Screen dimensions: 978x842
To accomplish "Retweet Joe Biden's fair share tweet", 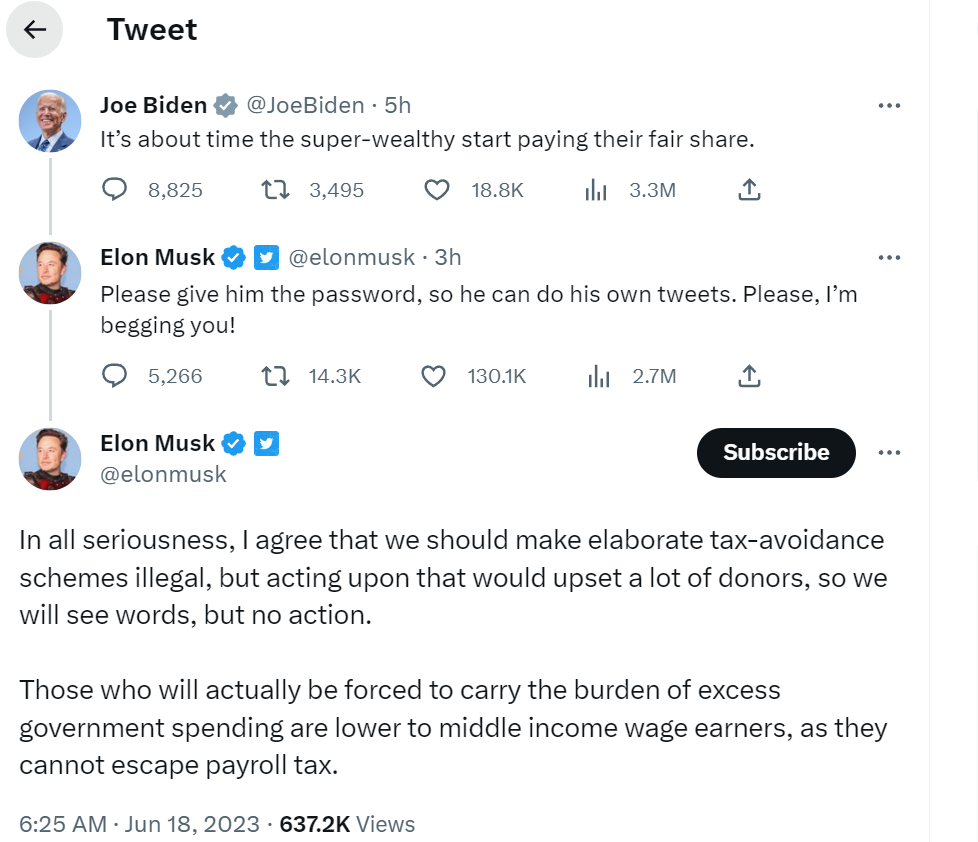I will [275, 189].
